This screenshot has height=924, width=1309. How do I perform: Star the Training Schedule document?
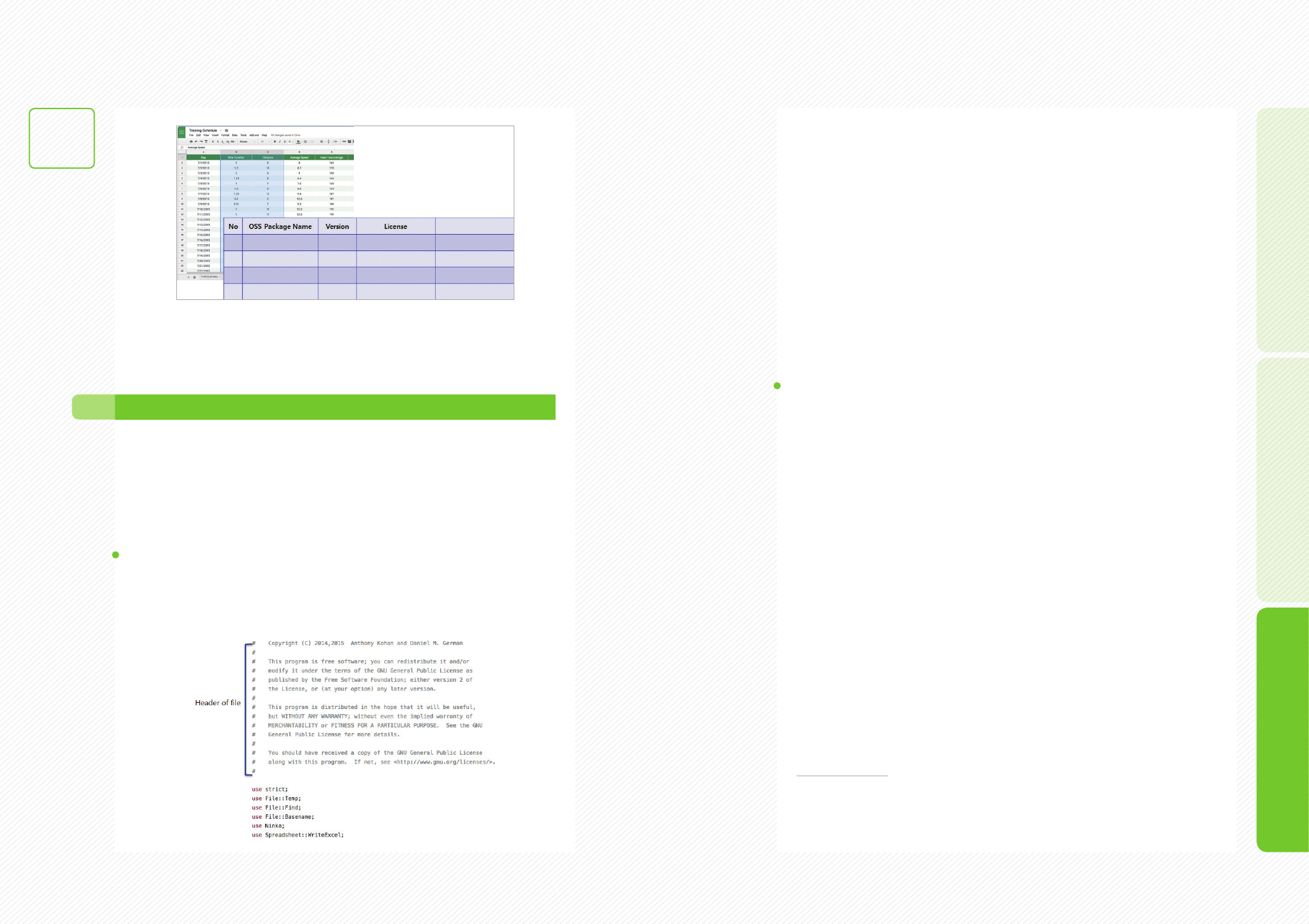point(221,131)
